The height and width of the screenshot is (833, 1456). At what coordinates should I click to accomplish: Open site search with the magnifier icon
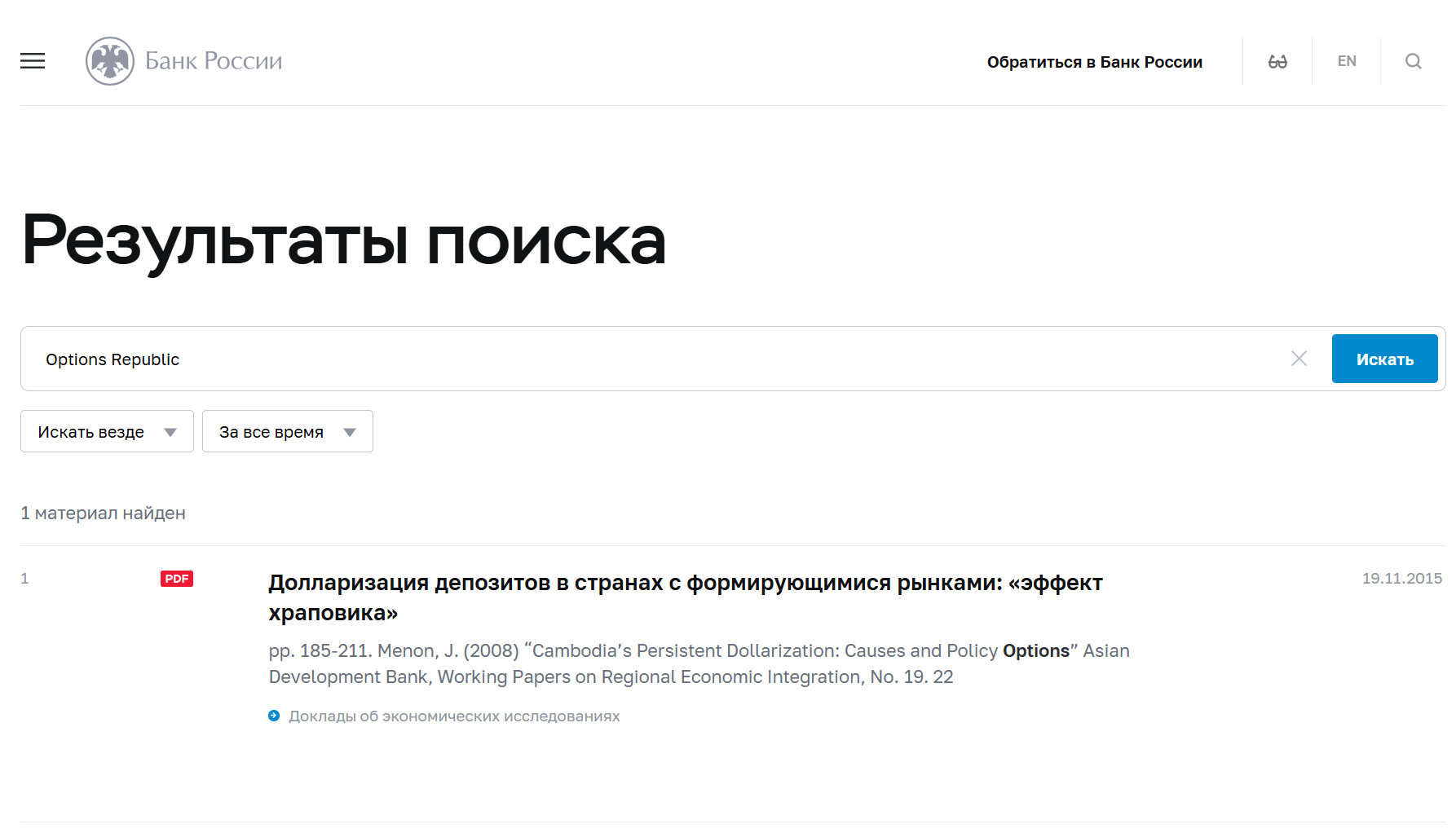[1413, 60]
